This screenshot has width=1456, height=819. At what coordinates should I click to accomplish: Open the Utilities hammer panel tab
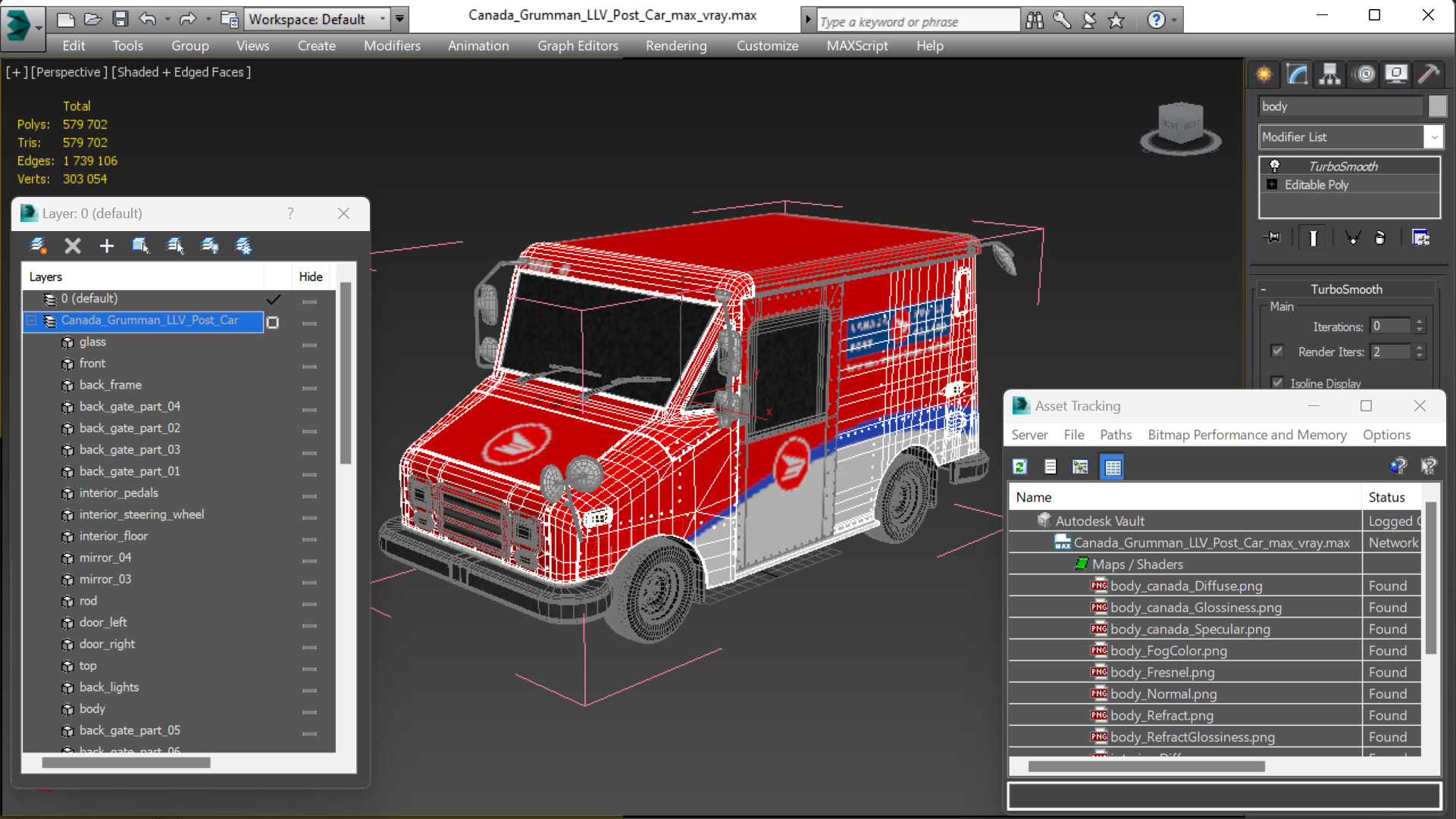coord(1429,73)
